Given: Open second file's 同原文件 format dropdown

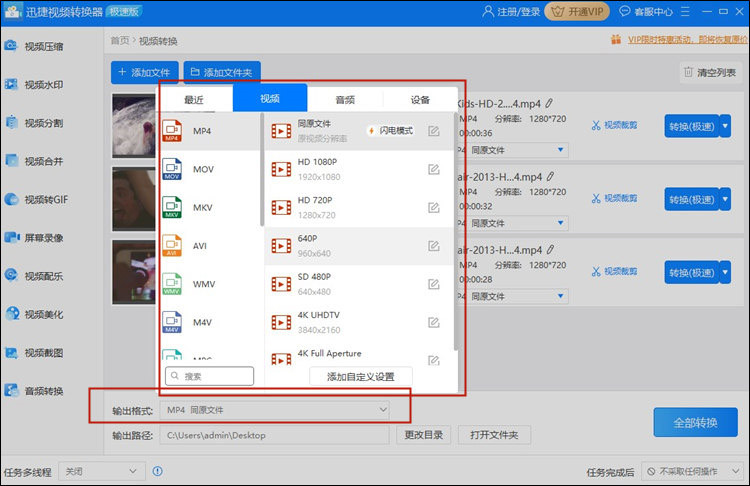Looking at the screenshot, I should tap(513, 223).
